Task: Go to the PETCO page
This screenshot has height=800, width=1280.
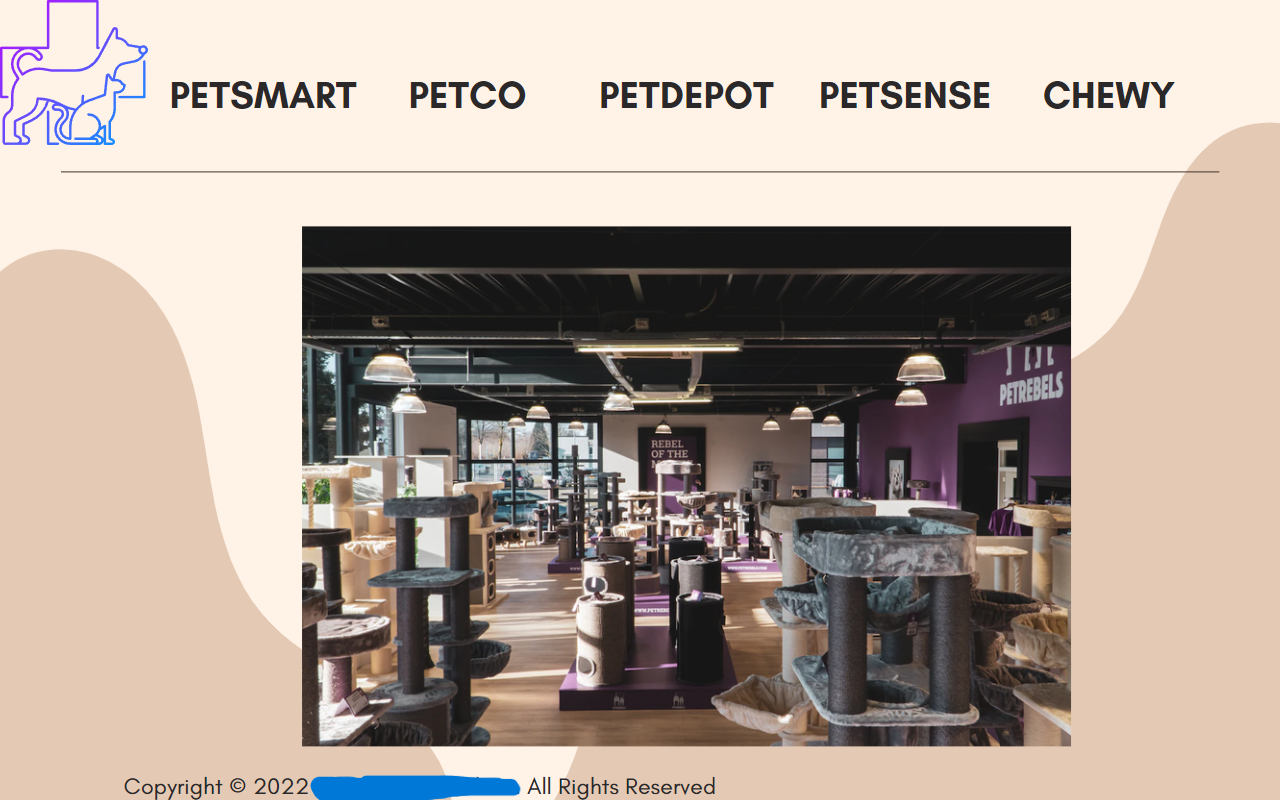Action: click(x=467, y=96)
